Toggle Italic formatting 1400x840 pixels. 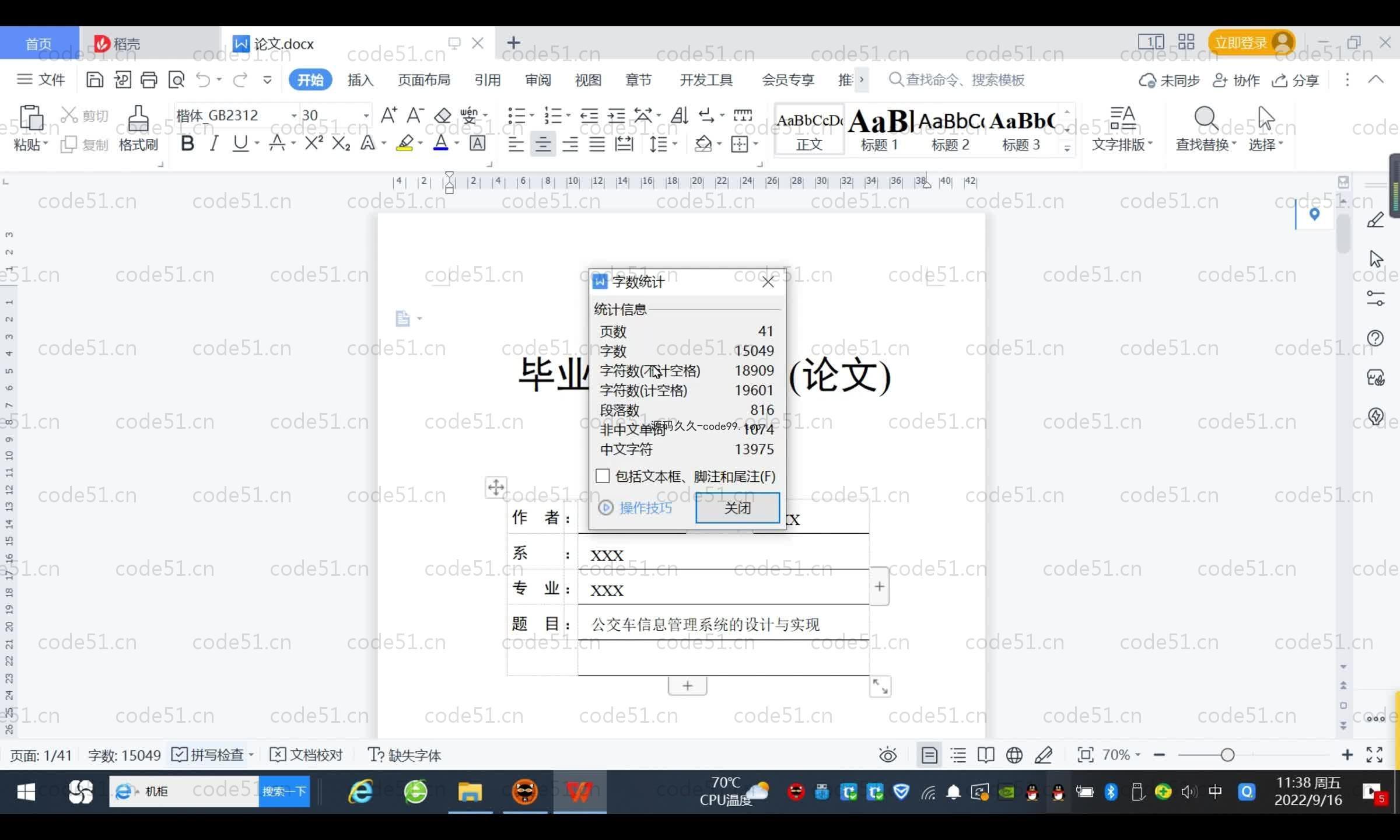[x=214, y=143]
